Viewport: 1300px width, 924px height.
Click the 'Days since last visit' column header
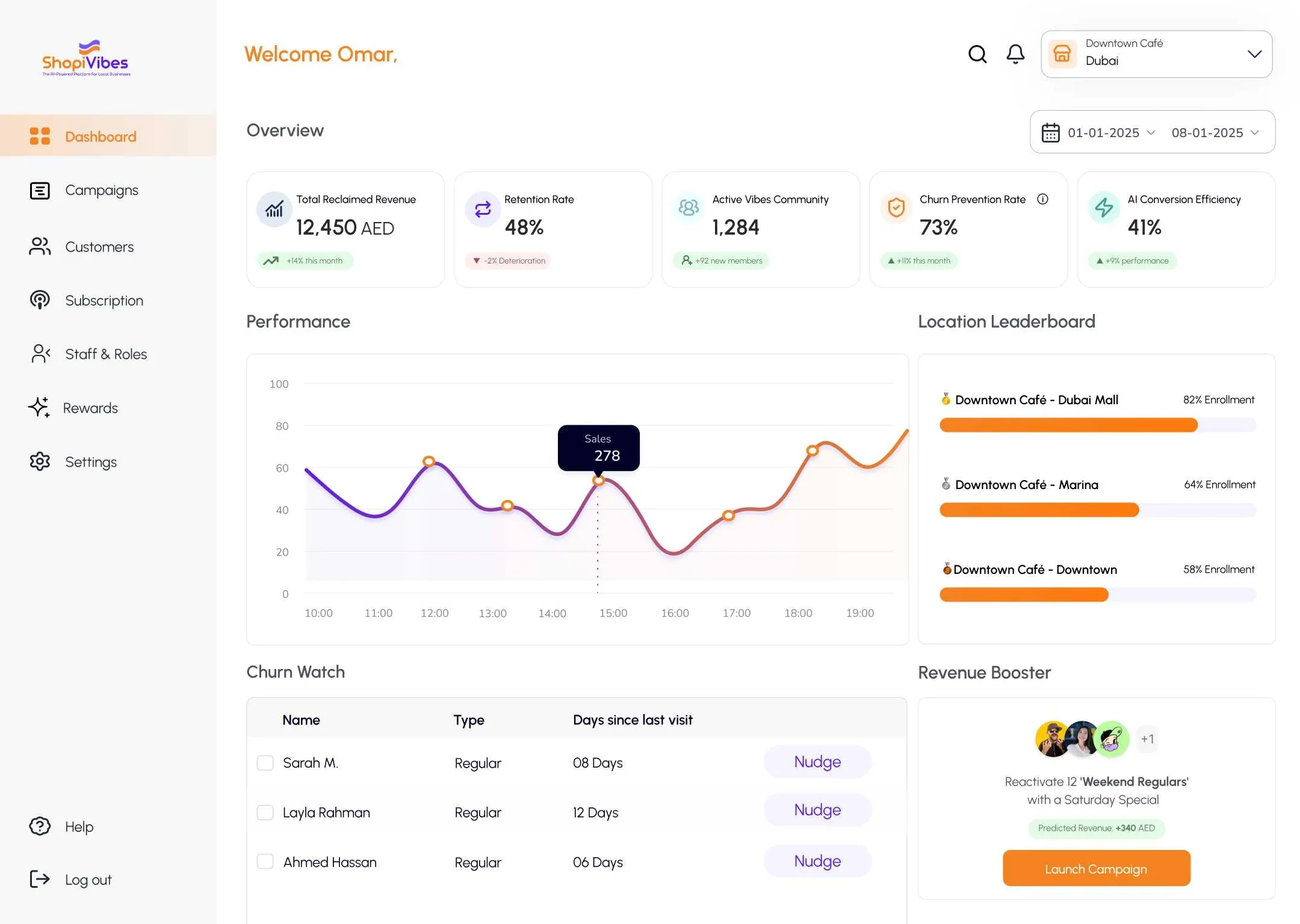633,719
